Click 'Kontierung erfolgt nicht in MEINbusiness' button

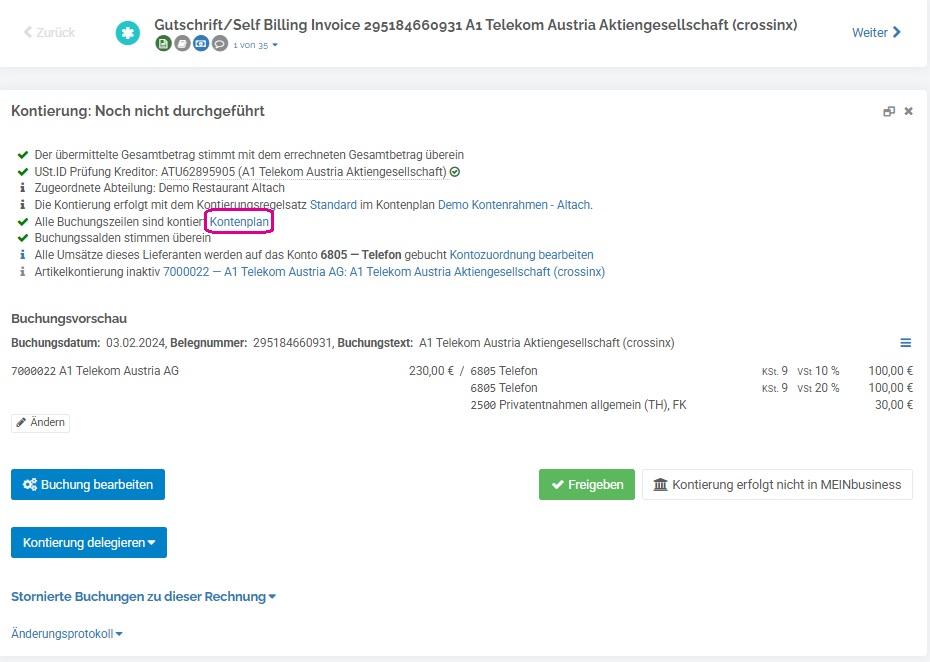point(777,485)
